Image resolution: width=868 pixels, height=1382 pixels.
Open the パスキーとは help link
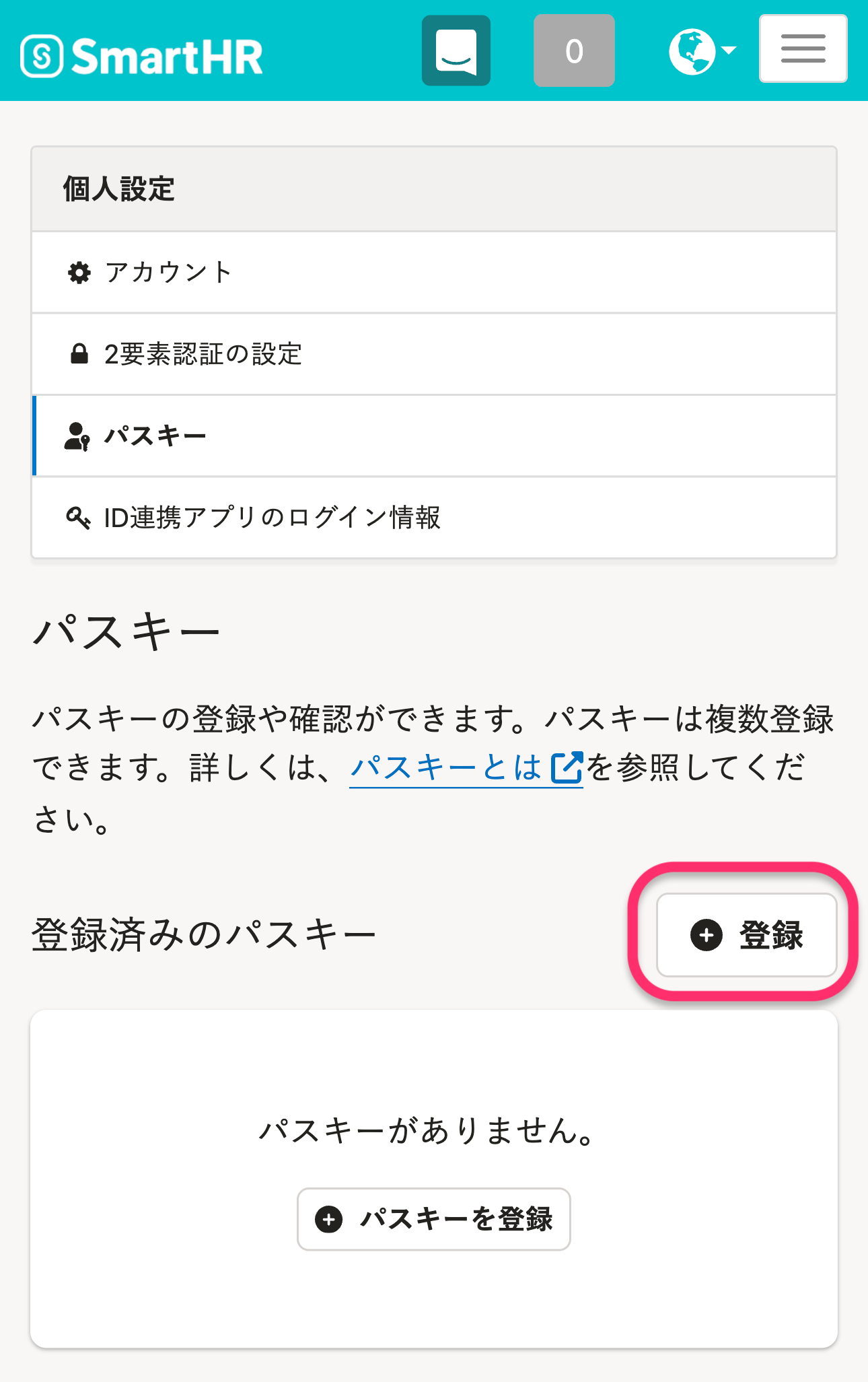coord(446,767)
